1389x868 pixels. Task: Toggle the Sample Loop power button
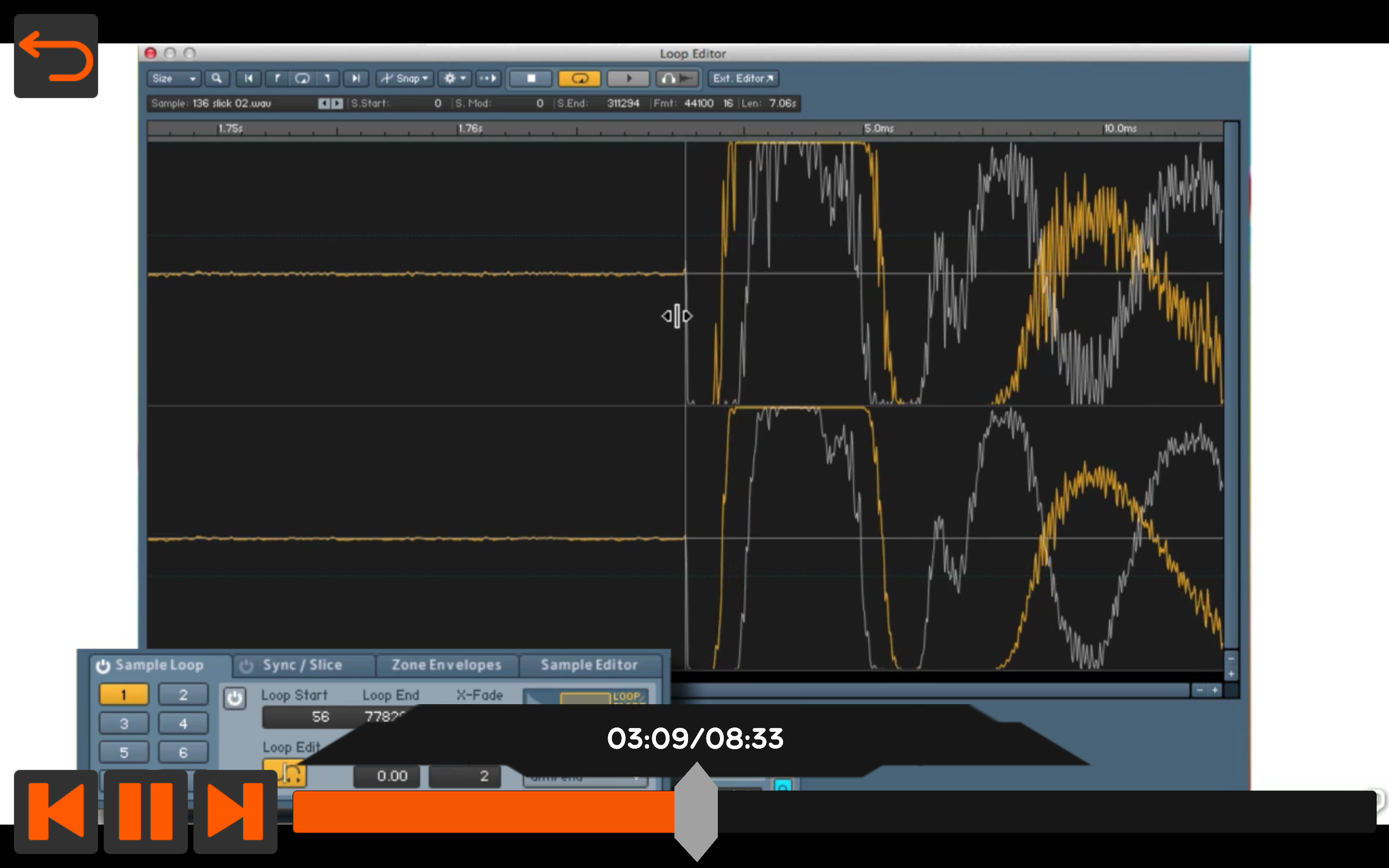tap(103, 666)
